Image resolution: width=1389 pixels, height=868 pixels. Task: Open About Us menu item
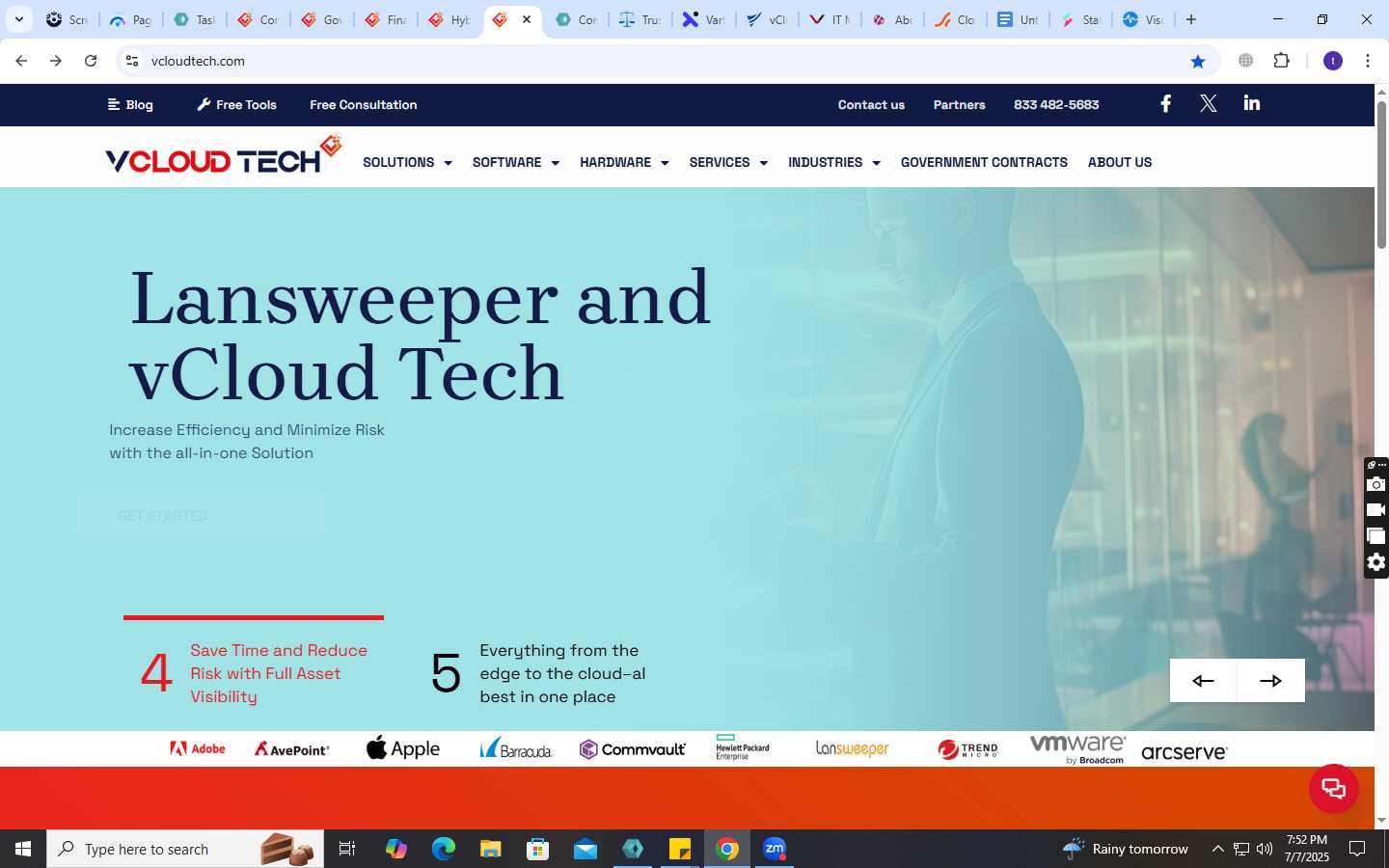point(1120,162)
